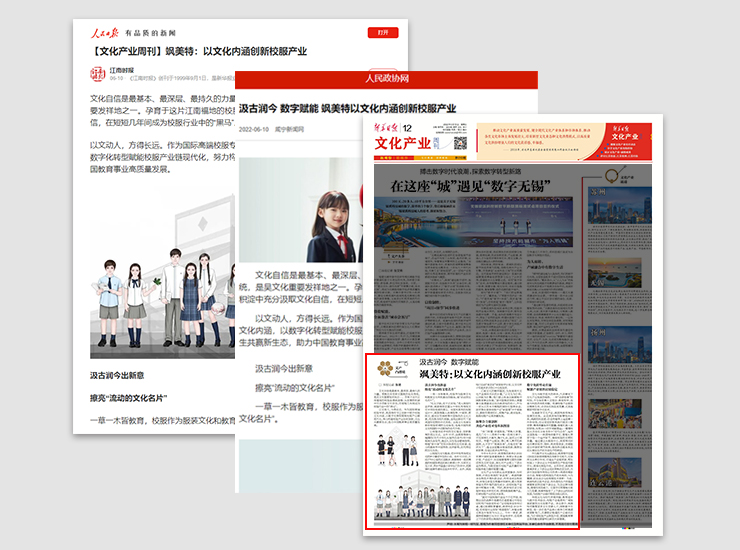Click the red 人民日报 logo
The width and height of the screenshot is (740, 550).
tap(105, 33)
